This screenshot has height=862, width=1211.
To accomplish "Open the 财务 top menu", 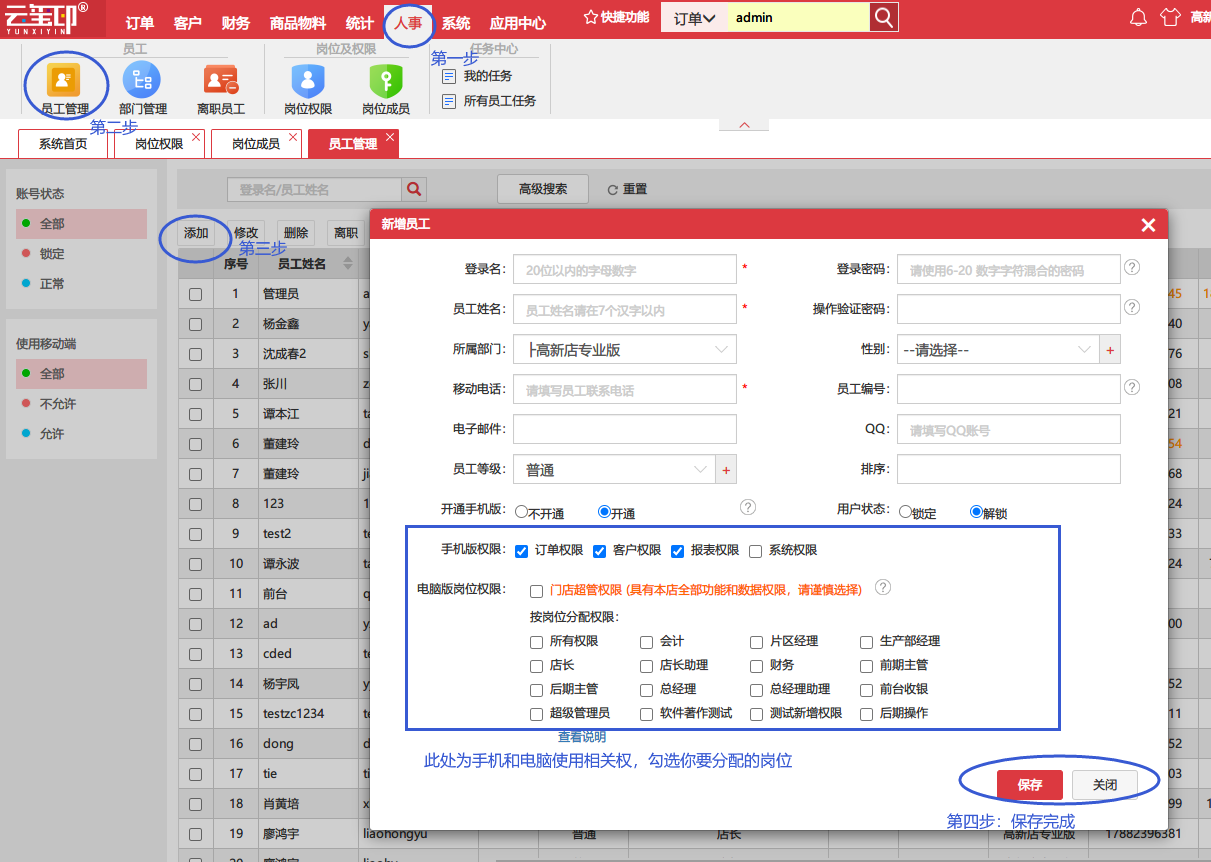I will click(236, 24).
